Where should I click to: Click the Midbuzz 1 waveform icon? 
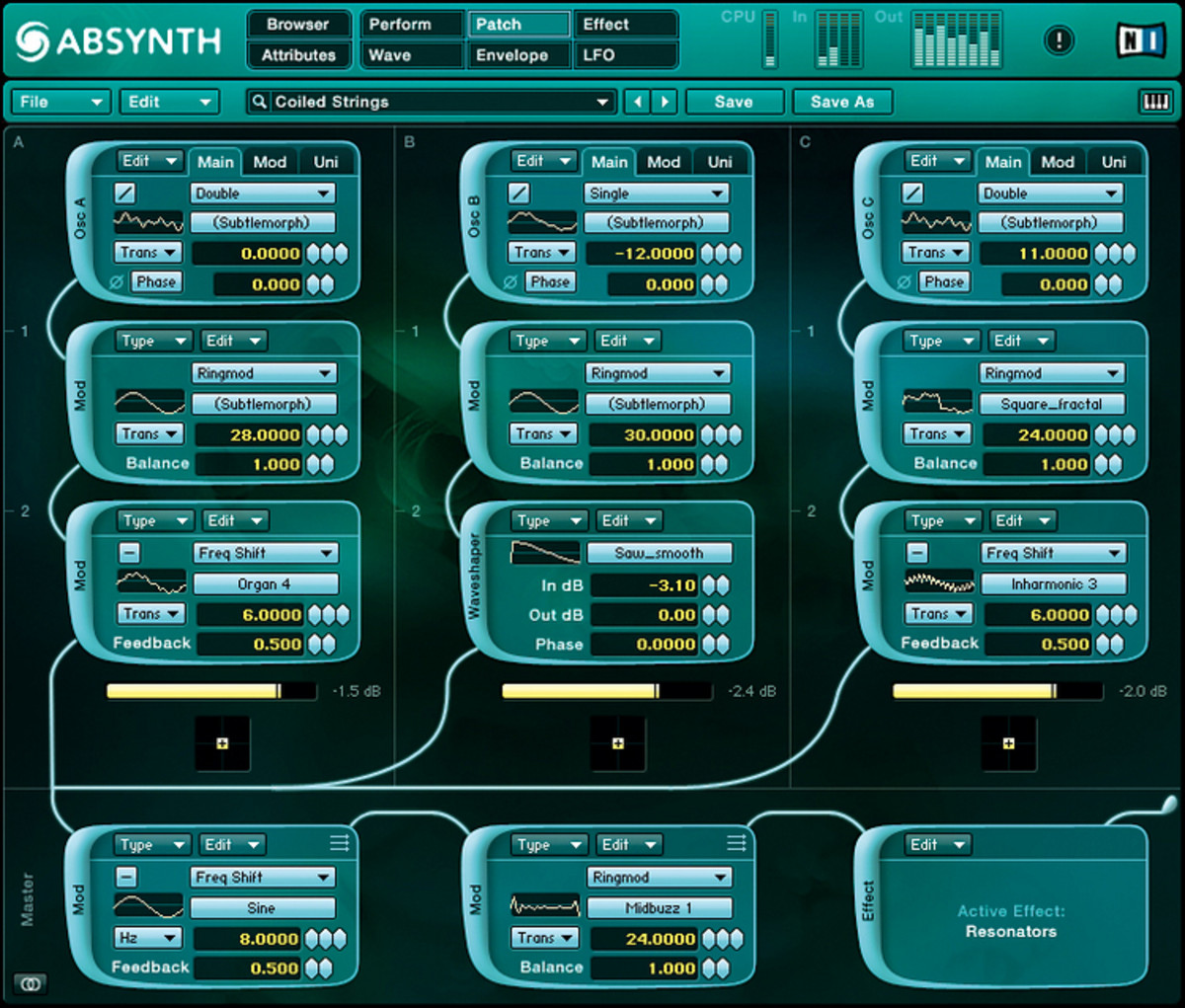coord(544,907)
